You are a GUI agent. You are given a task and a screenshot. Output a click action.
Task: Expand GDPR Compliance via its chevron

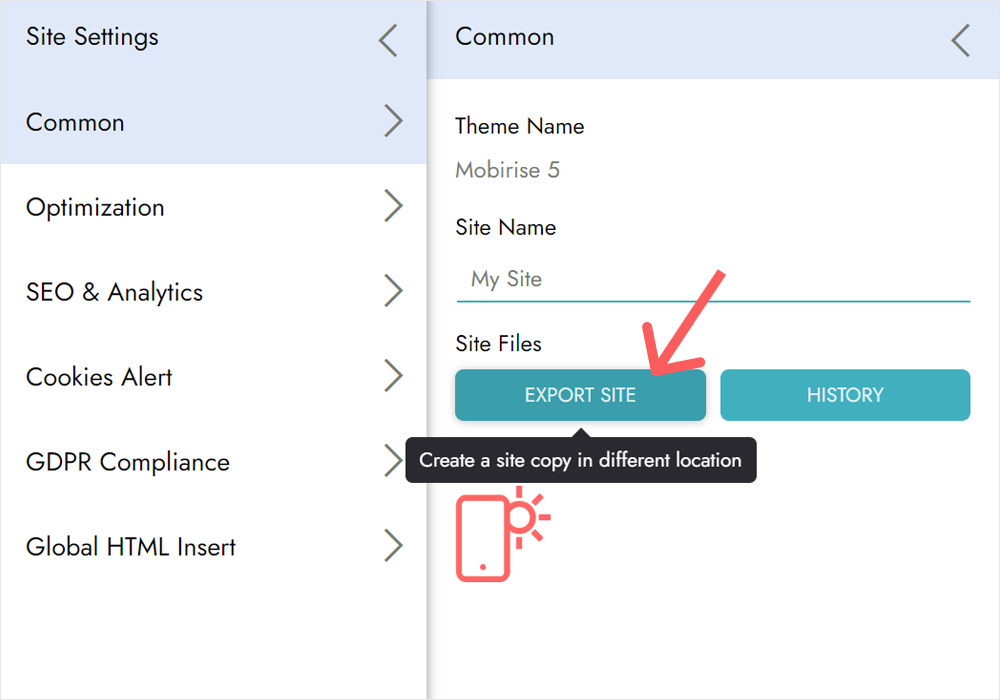click(x=393, y=461)
